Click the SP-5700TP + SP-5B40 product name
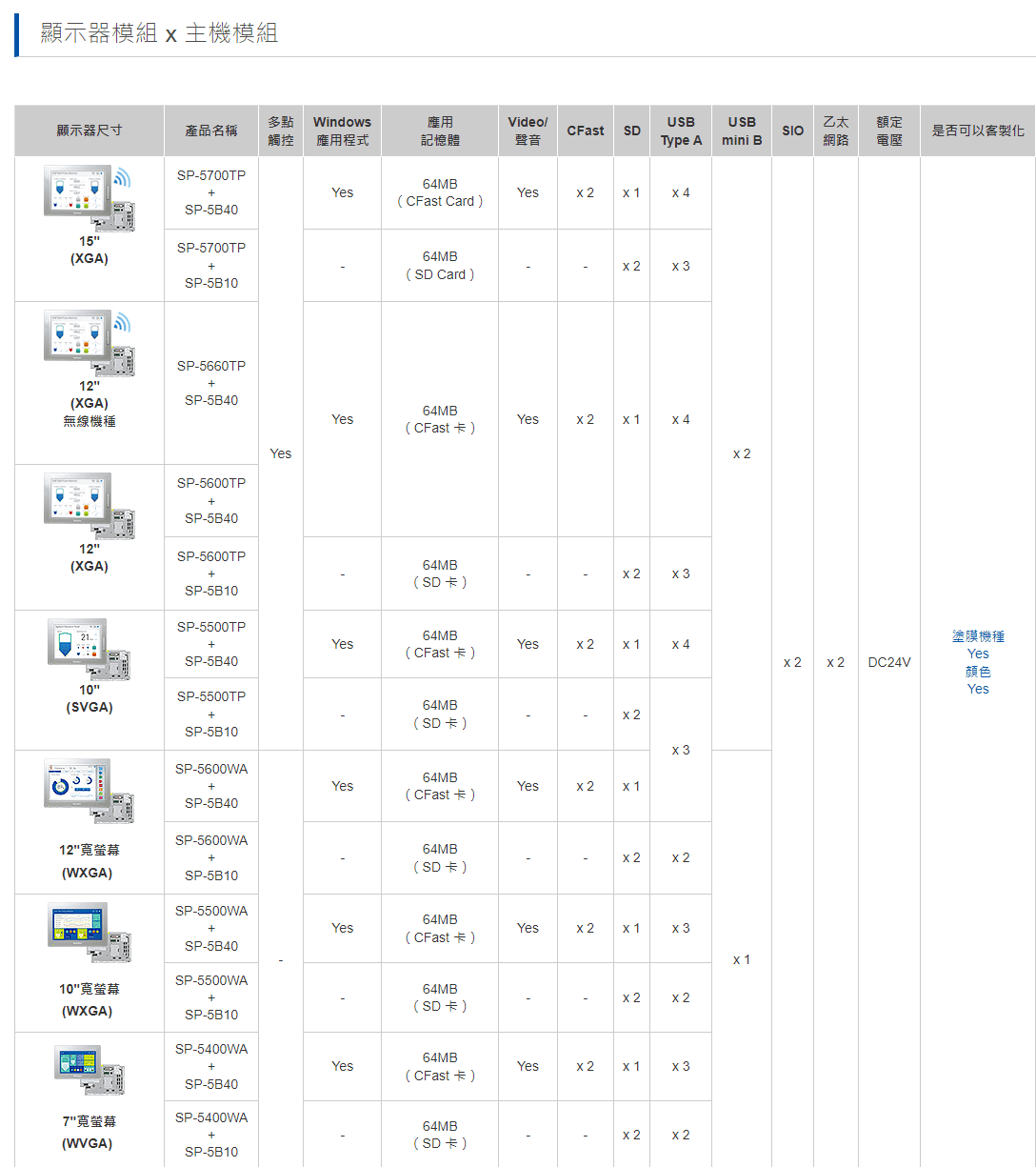Image resolution: width=1036 pixels, height=1167 pixels. pos(211,192)
